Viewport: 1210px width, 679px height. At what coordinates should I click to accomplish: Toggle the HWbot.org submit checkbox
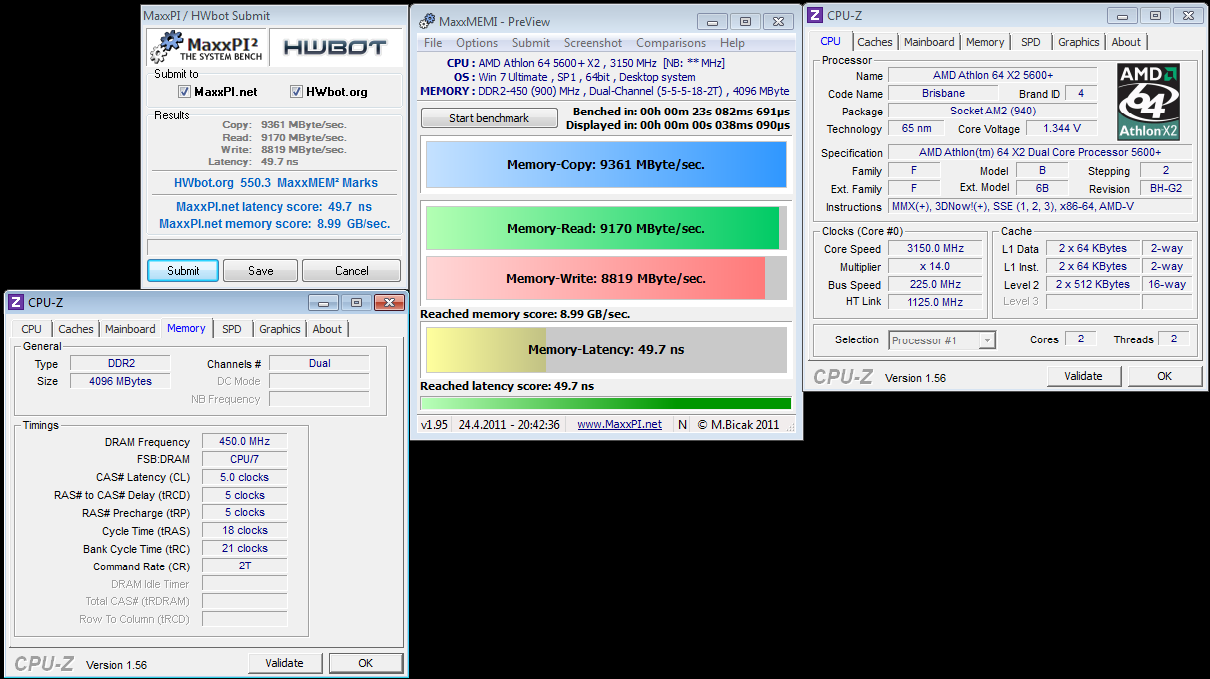click(x=297, y=91)
